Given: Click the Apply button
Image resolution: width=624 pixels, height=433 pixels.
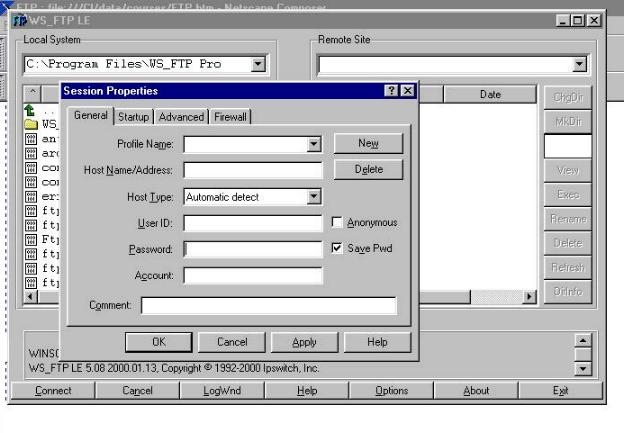Looking at the screenshot, I should [x=304, y=342].
